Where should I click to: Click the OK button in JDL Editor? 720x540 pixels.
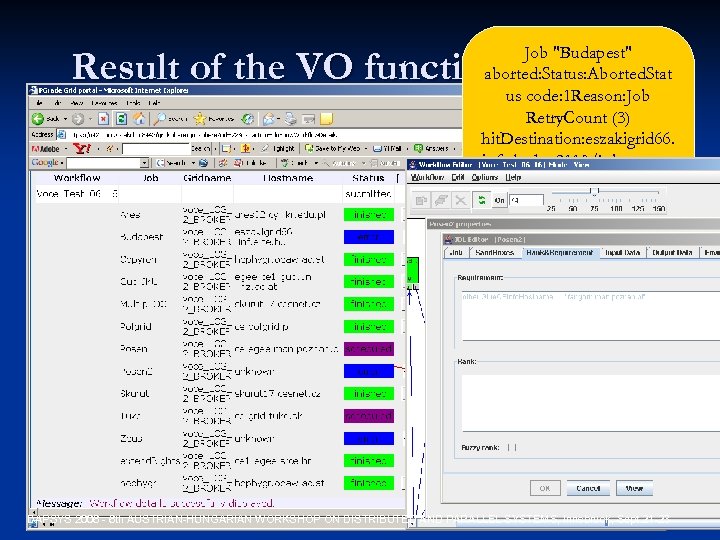(545, 488)
